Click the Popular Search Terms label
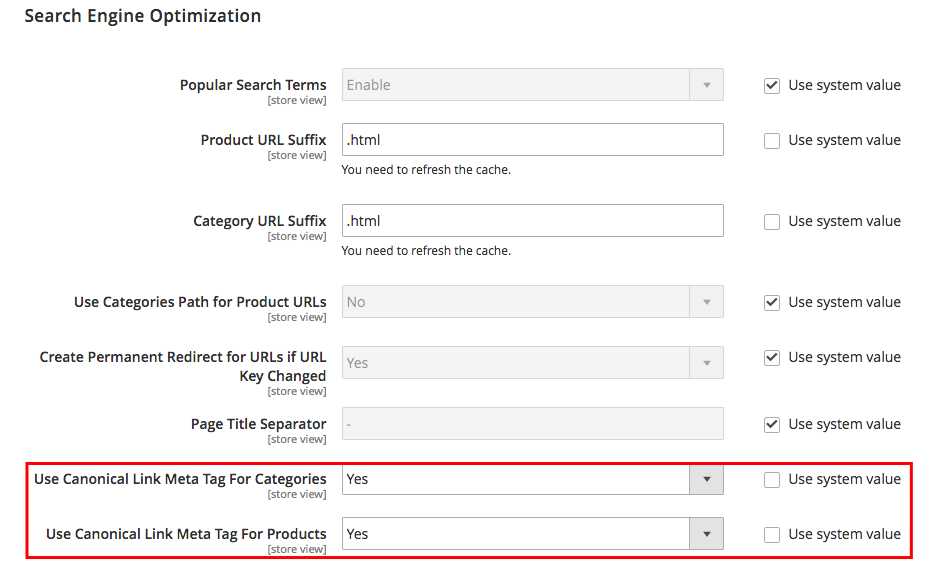The width and height of the screenshot is (937, 568). pyautogui.click(x=253, y=85)
